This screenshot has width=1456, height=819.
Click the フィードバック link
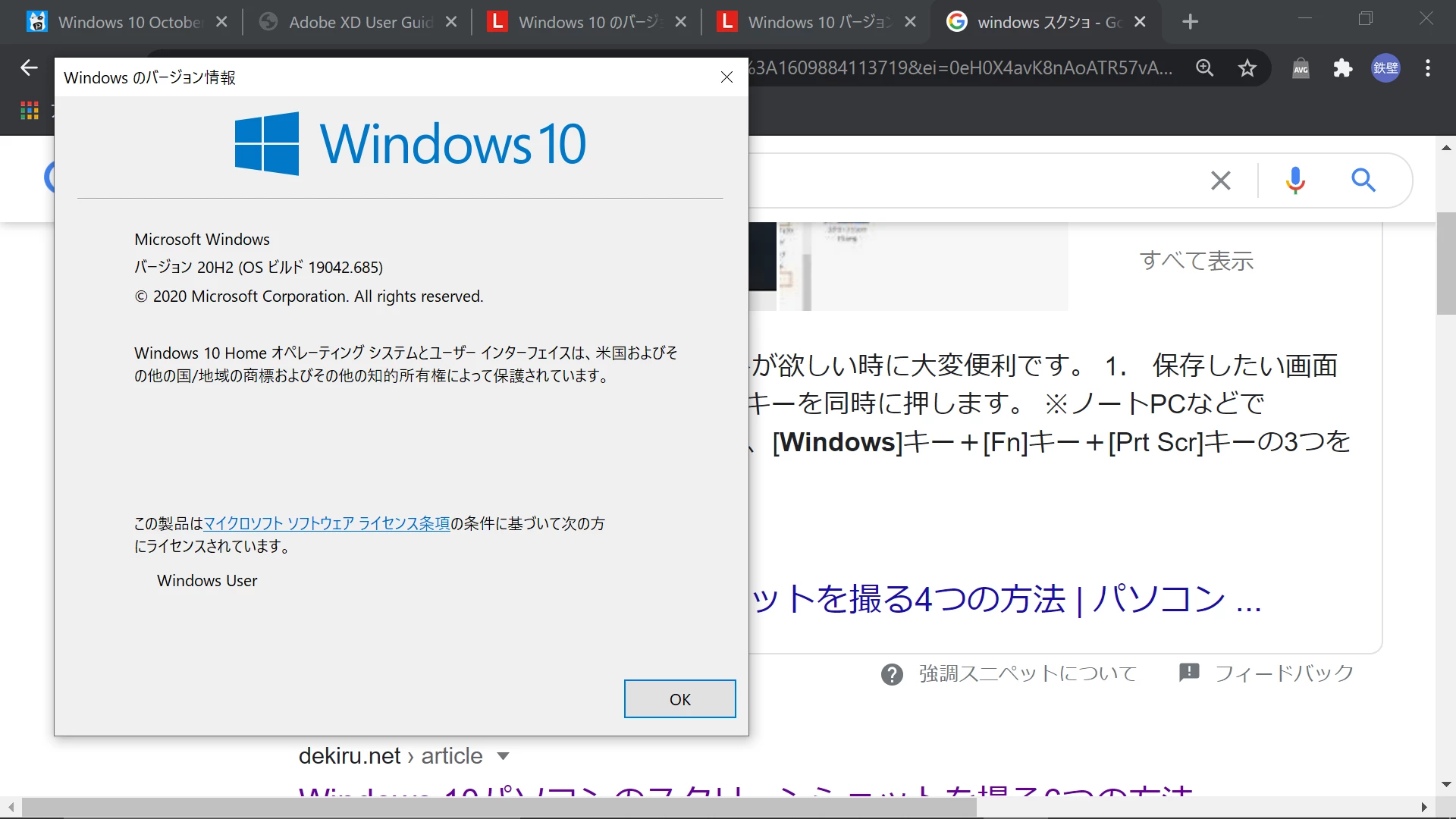tap(1283, 673)
